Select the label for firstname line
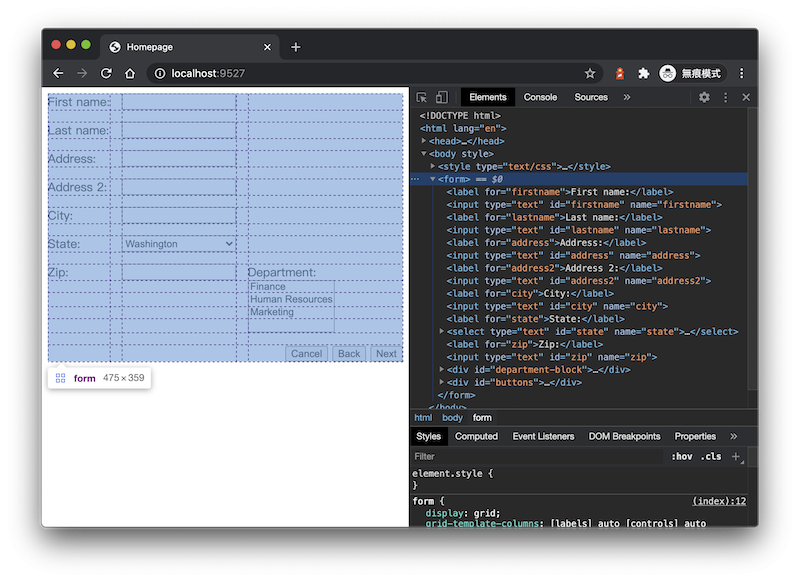Viewport: 800px width, 582px height. [x=560, y=192]
